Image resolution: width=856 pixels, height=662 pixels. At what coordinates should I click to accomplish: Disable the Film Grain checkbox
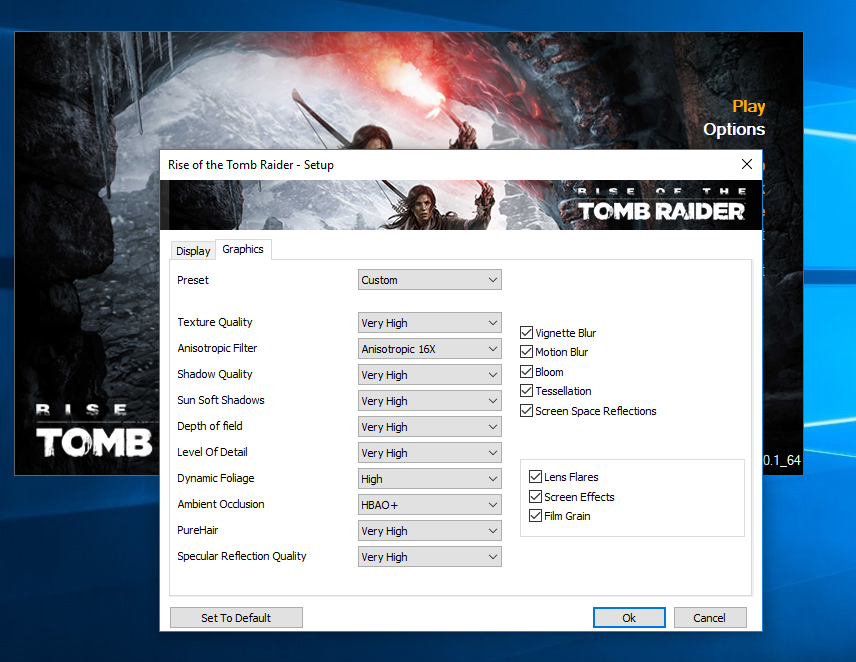[x=536, y=516]
